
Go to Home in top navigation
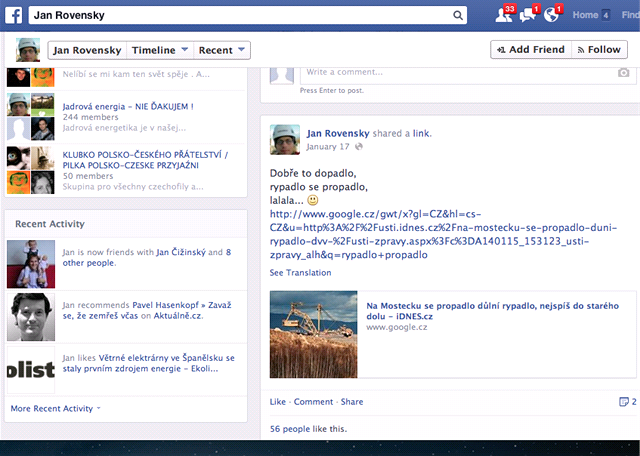586,15
